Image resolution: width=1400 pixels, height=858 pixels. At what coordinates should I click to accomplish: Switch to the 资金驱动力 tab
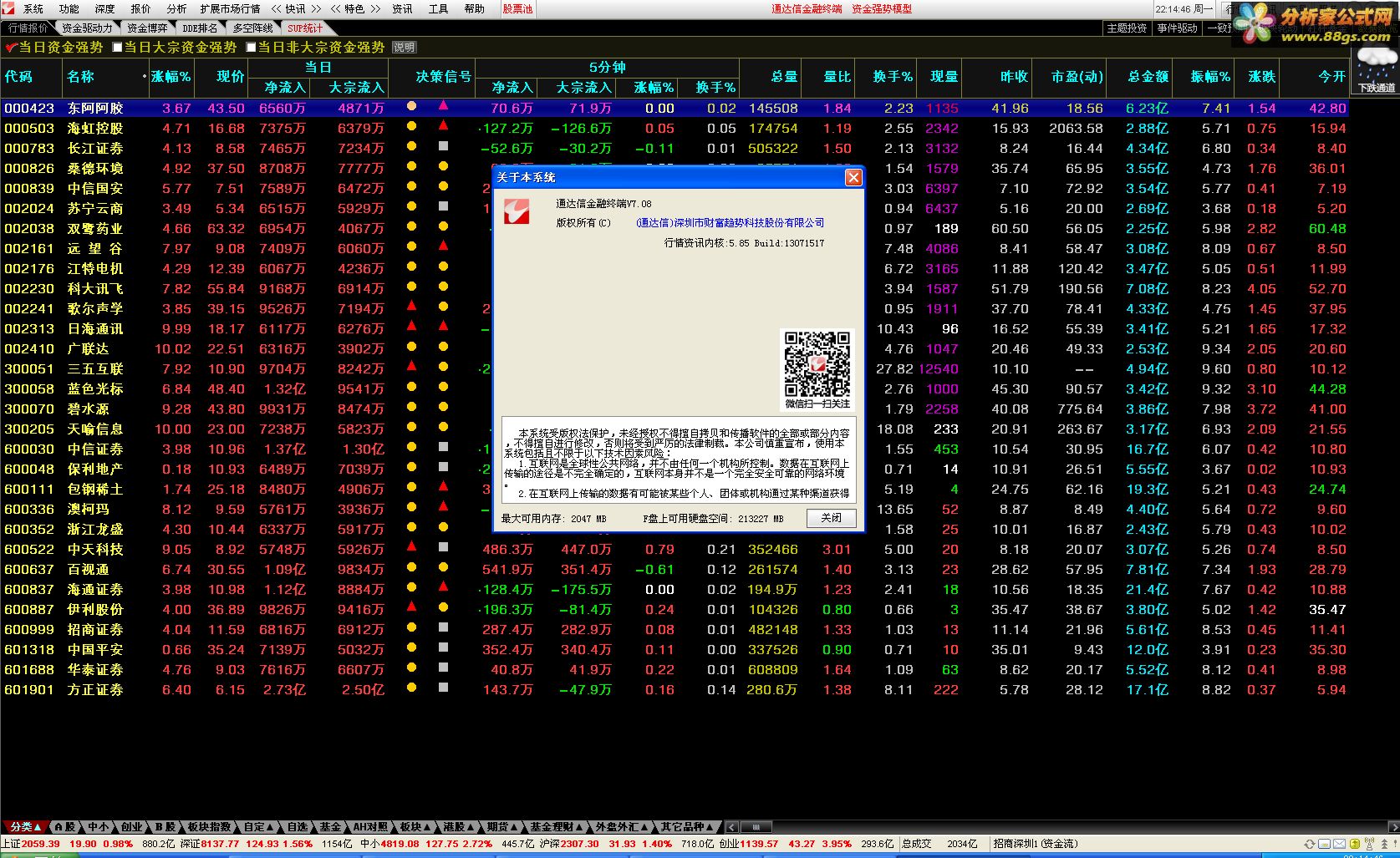87,28
